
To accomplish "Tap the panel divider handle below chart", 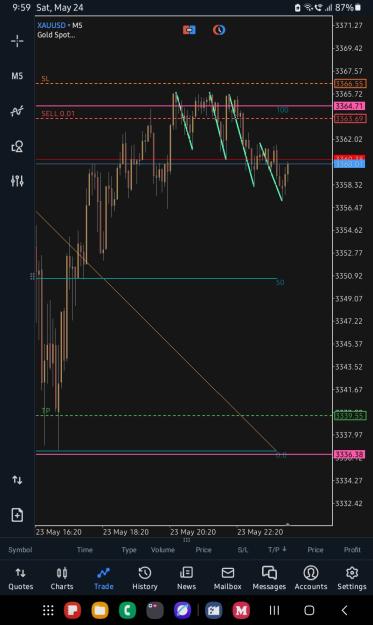I will click(186, 540).
